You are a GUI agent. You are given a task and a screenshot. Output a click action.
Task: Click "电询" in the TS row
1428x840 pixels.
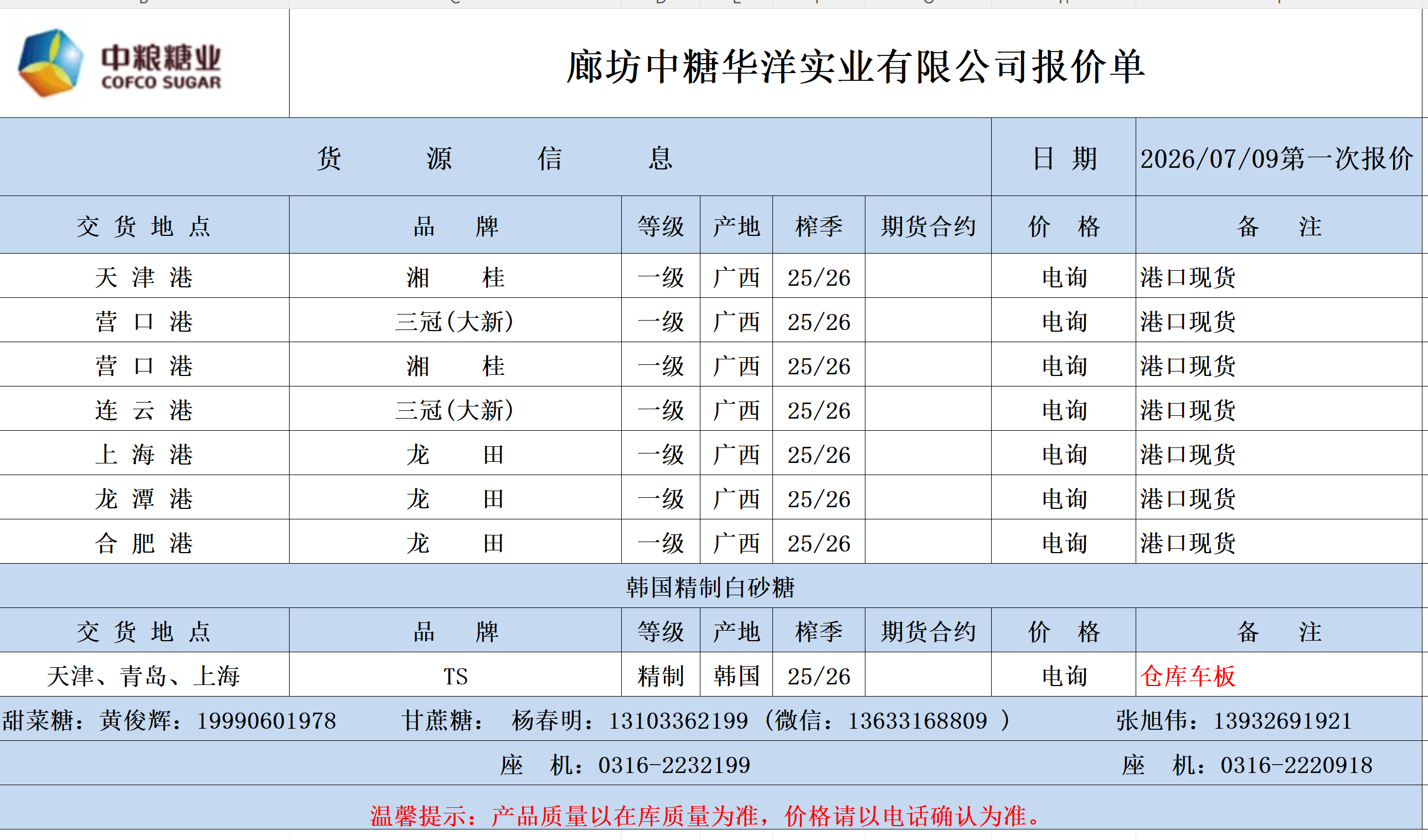1064,676
